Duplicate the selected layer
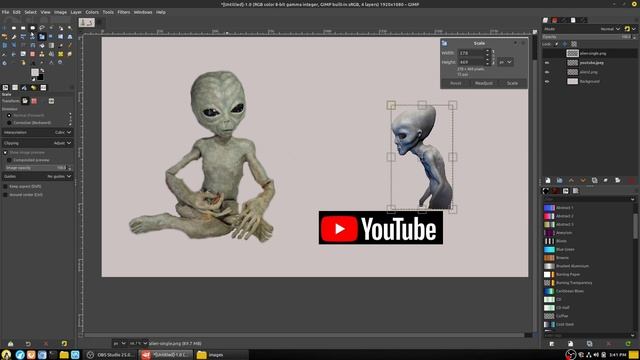 (594, 180)
